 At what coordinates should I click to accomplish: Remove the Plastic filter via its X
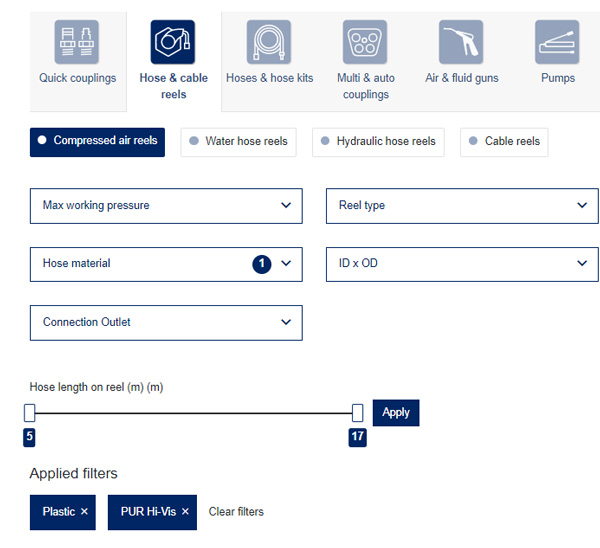tap(84, 512)
